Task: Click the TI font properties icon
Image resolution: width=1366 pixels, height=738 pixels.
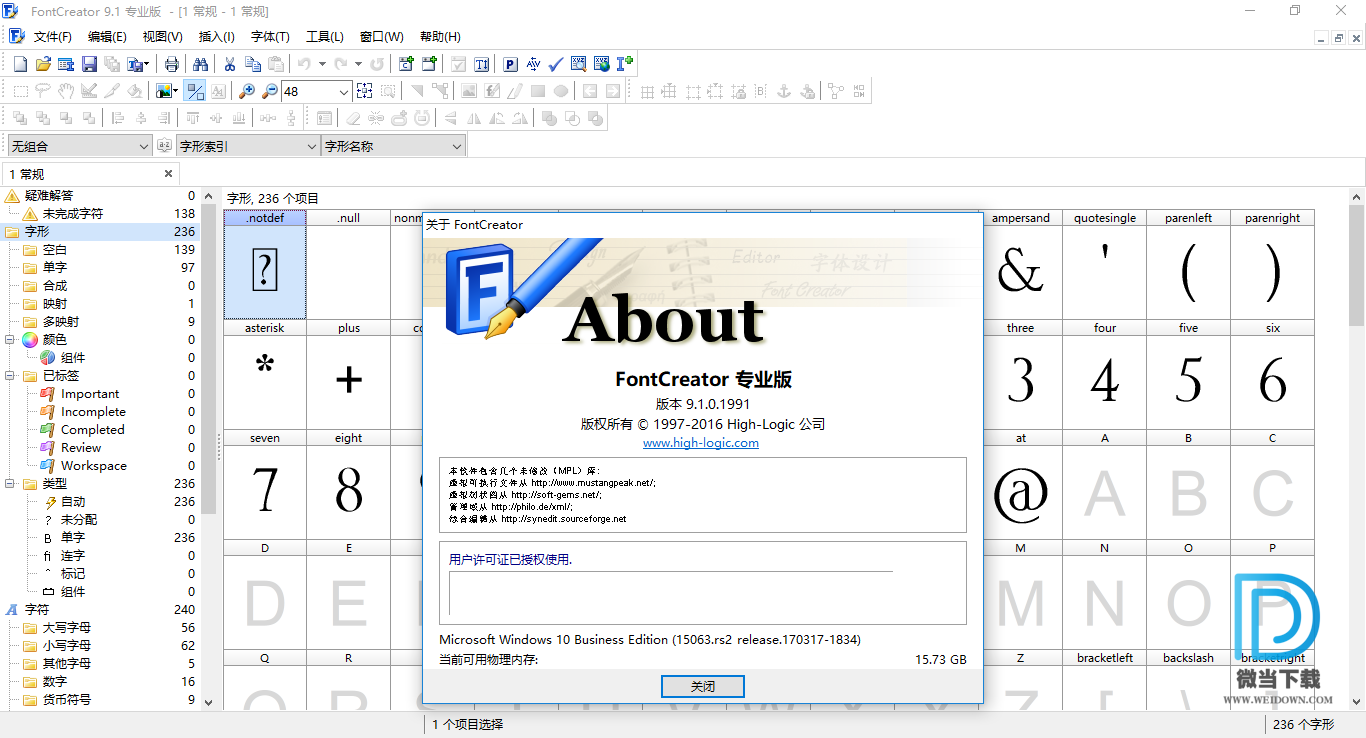Action: click(482, 64)
